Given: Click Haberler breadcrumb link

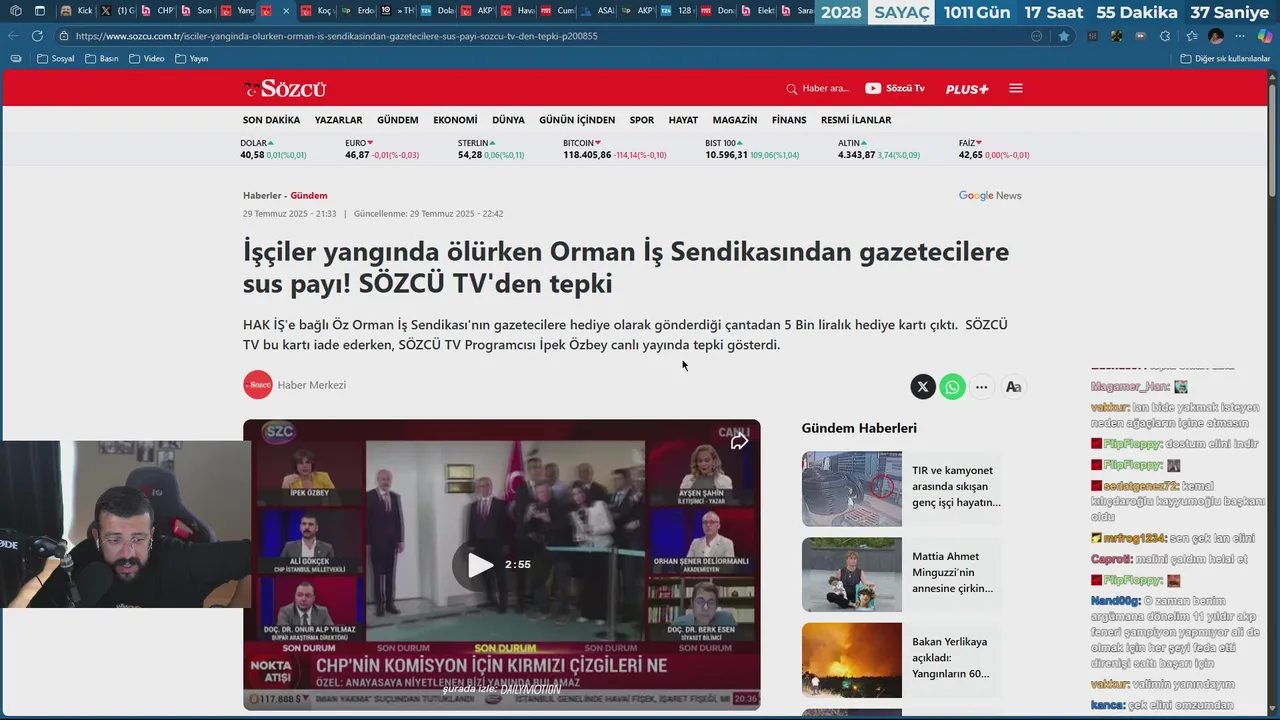Looking at the screenshot, I should (262, 196).
